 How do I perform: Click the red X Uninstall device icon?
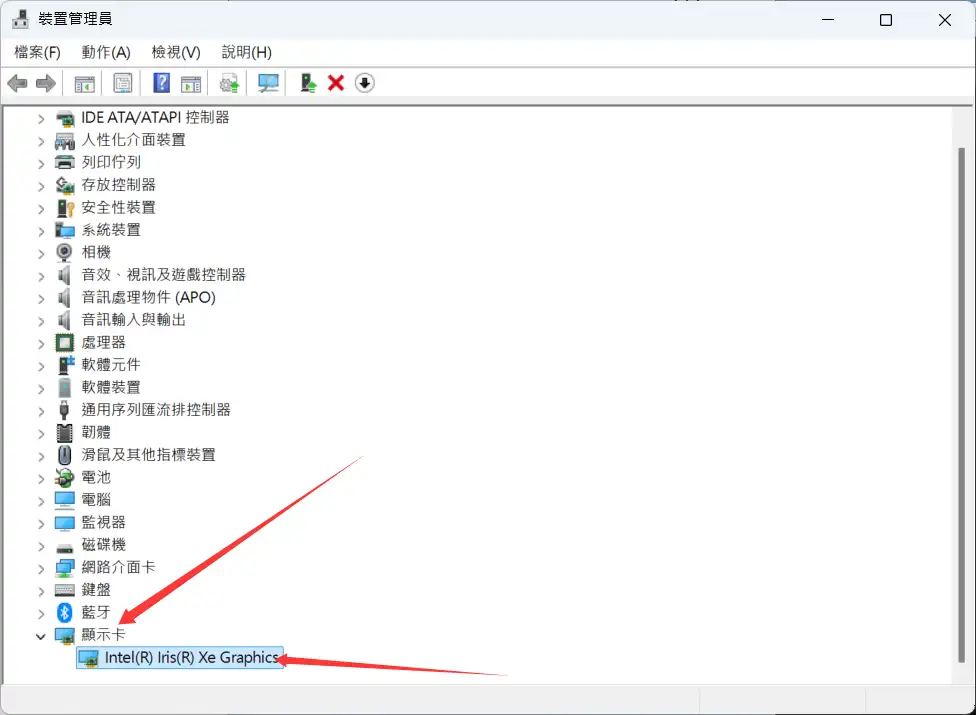336,83
